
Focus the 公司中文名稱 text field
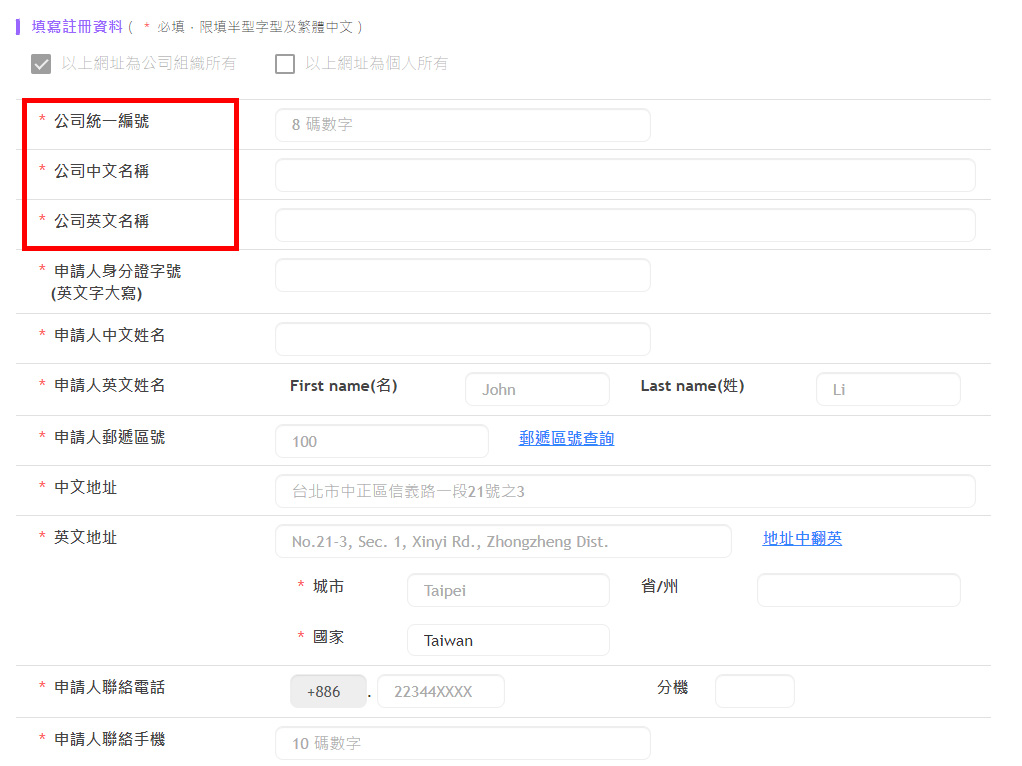pos(624,175)
